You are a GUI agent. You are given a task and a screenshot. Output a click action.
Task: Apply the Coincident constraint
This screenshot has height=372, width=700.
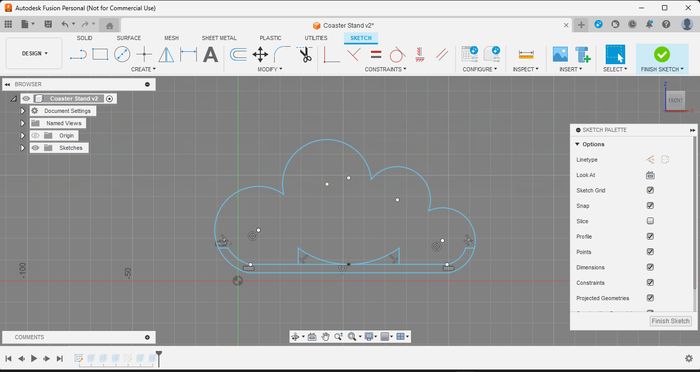point(354,54)
